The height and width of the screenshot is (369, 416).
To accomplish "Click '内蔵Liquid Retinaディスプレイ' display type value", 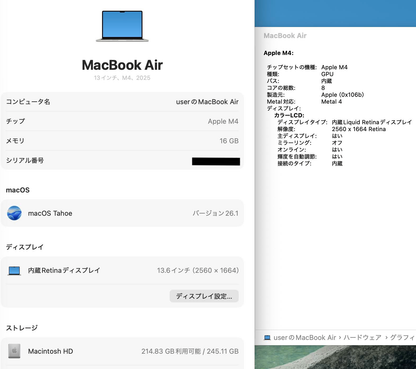I will point(372,122).
